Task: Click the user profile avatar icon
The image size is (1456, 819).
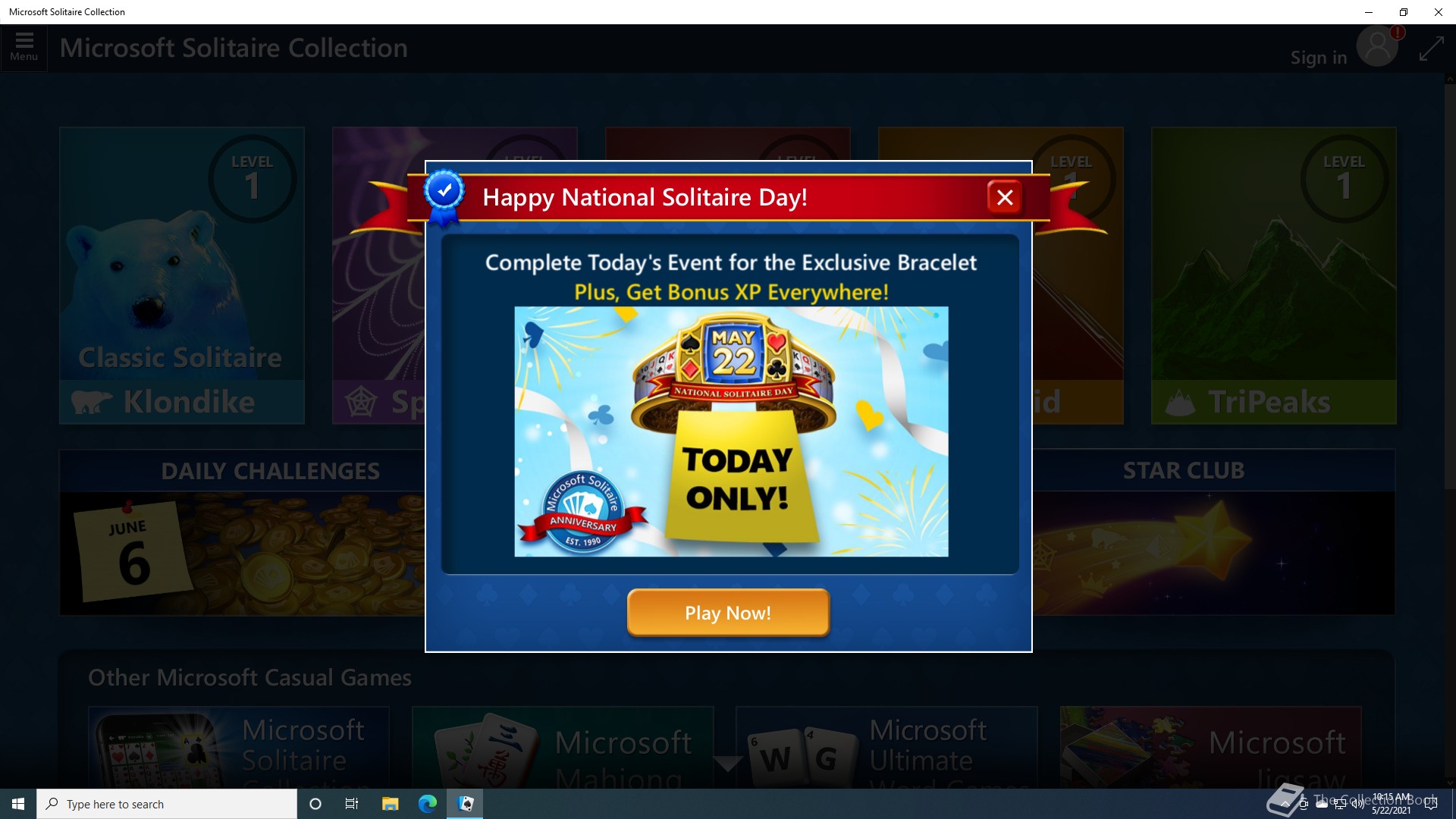Action: pos(1377,47)
